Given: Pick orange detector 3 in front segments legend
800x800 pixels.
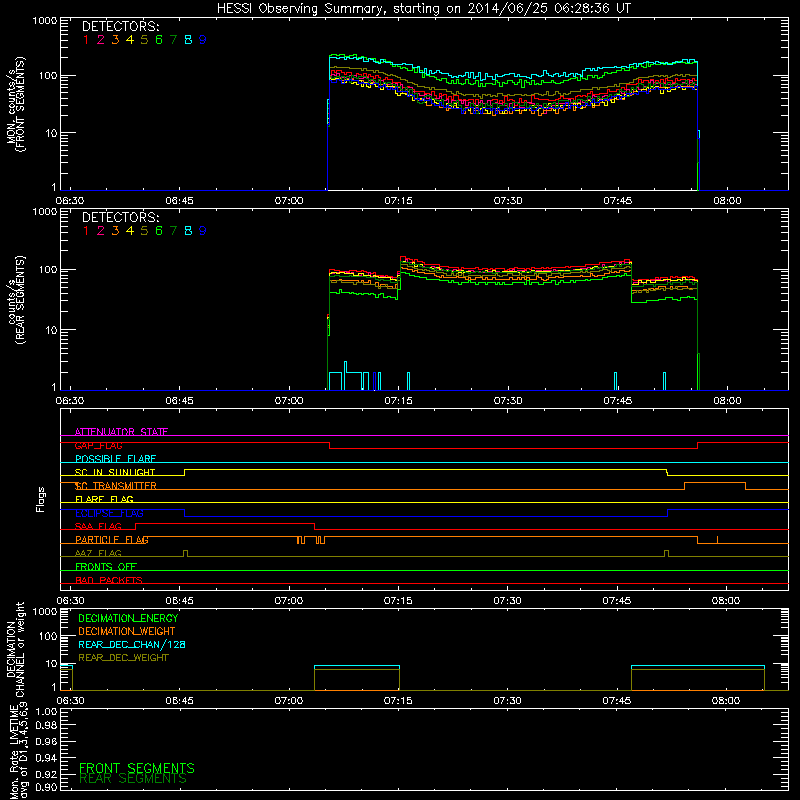Looking at the screenshot, I should point(115,40).
